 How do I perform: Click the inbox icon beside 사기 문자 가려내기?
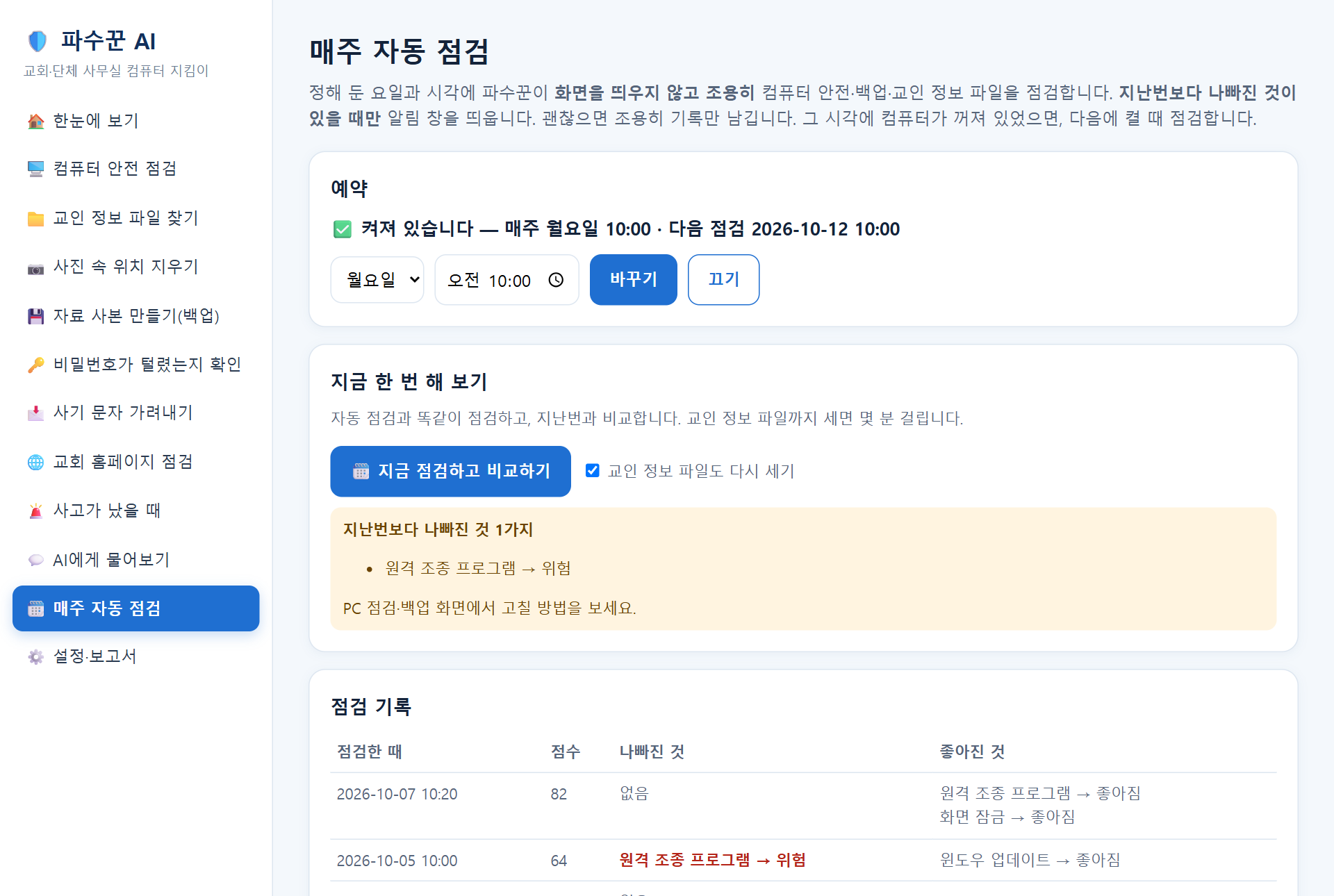pyautogui.click(x=35, y=413)
